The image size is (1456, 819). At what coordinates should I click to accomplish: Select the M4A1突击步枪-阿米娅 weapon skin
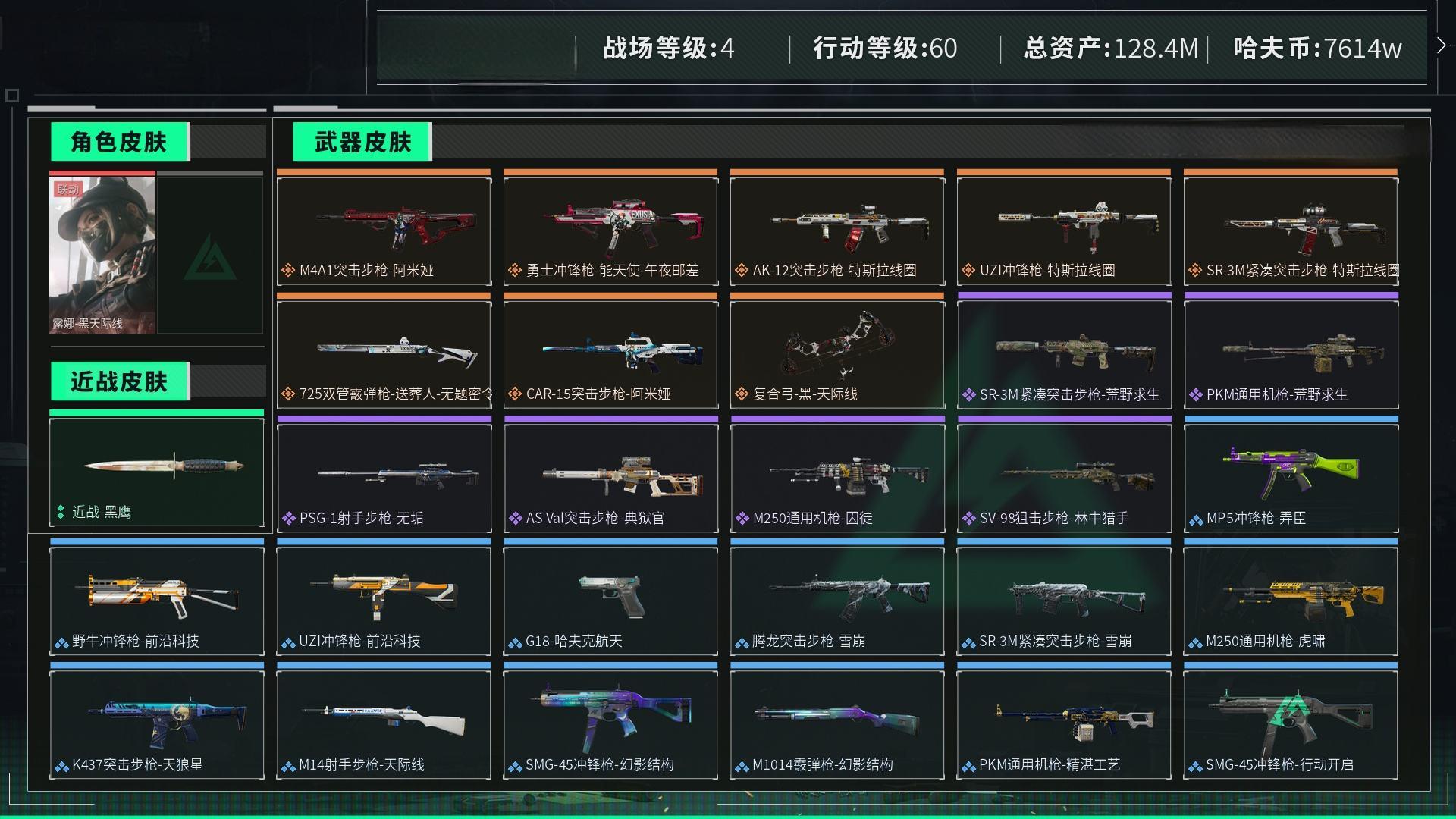click(384, 231)
